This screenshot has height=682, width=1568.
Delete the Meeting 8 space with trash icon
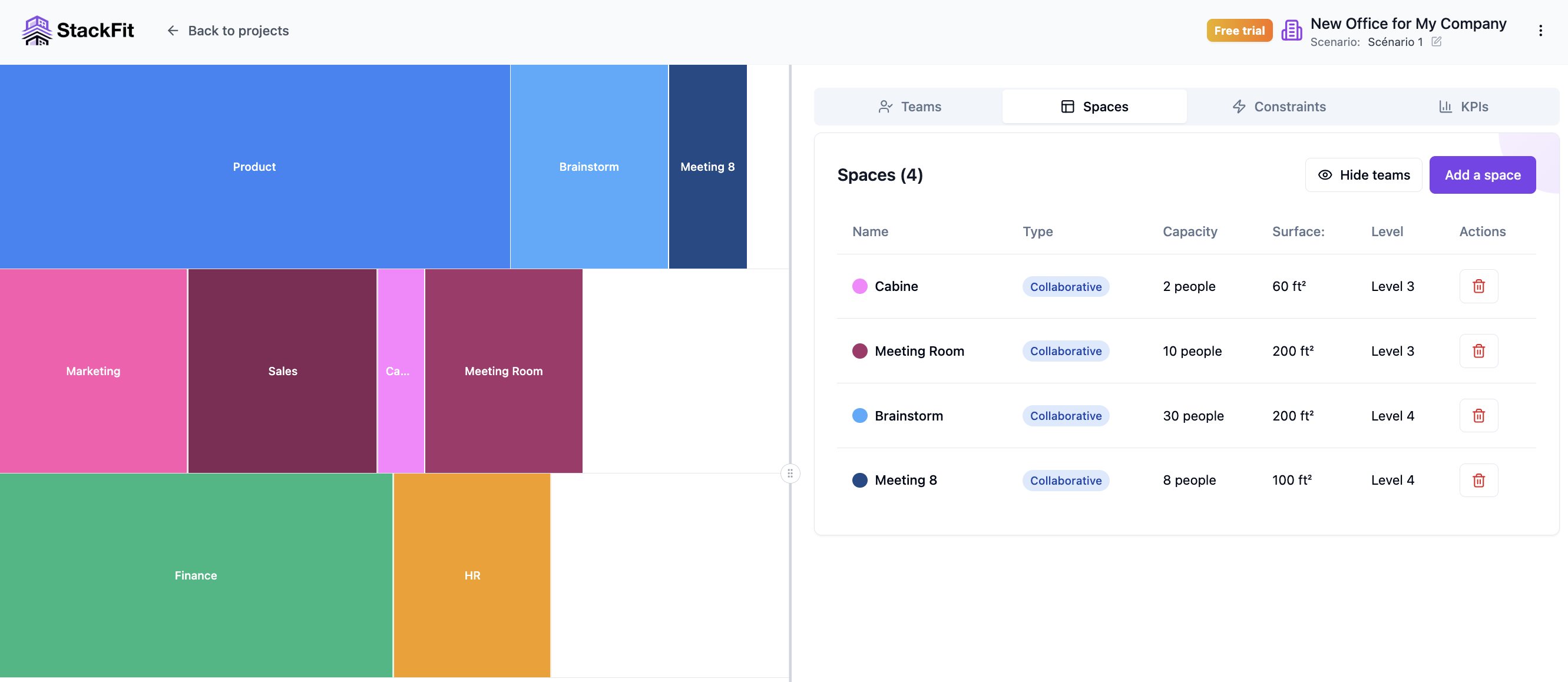click(x=1478, y=480)
